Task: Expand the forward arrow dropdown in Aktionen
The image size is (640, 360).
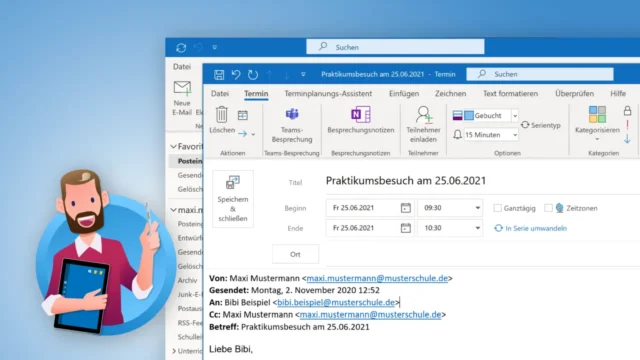Action: 253,134
